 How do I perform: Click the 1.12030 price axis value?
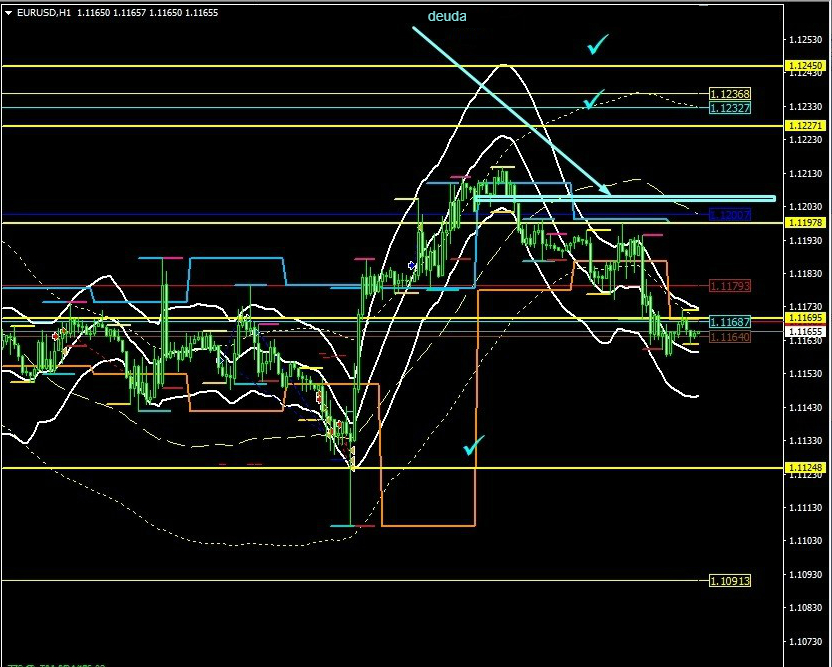[806, 206]
